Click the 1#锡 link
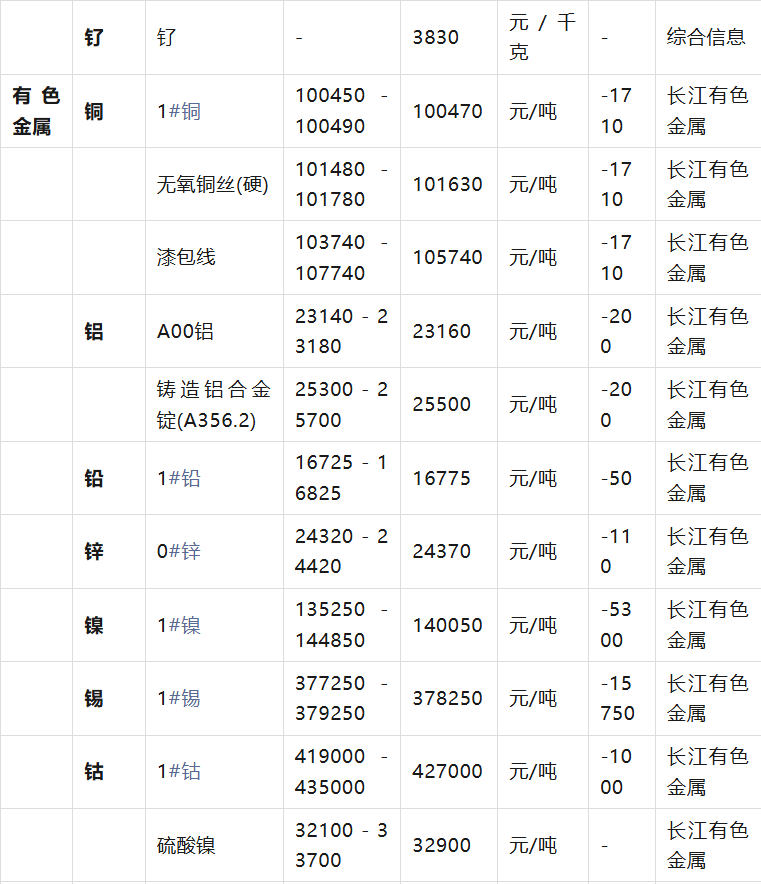This screenshot has height=884, width=761. [x=179, y=698]
